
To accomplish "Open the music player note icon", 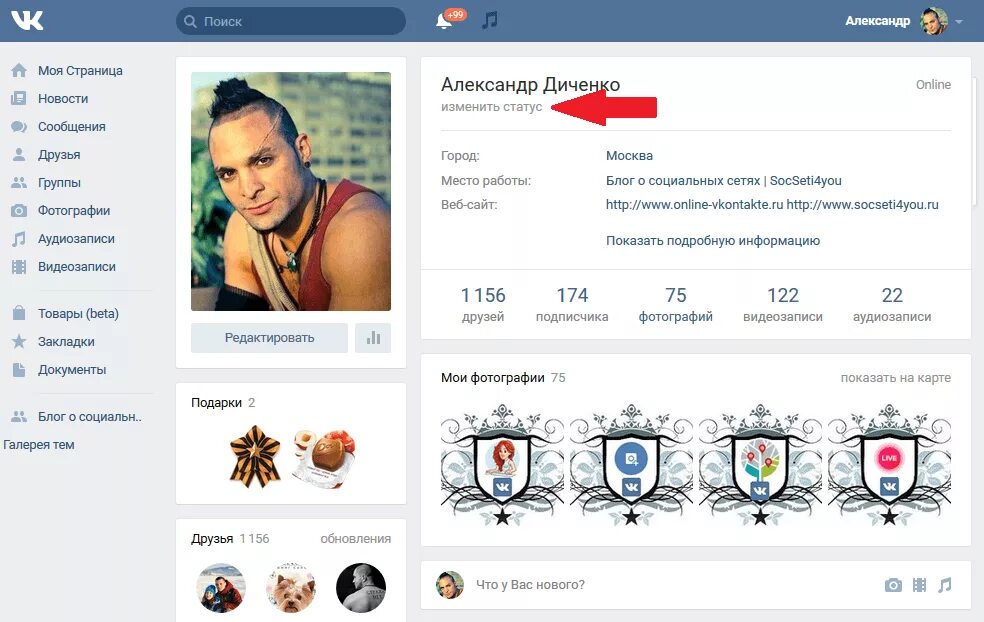I will 489,20.
